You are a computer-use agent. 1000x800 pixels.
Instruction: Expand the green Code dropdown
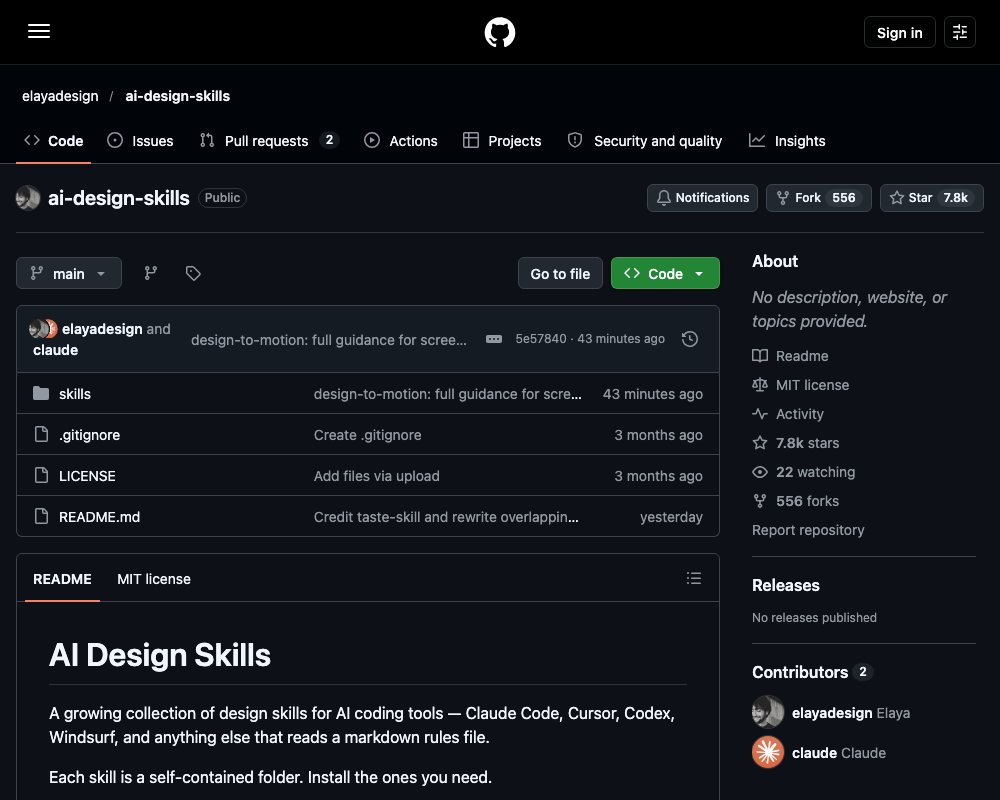(665, 274)
